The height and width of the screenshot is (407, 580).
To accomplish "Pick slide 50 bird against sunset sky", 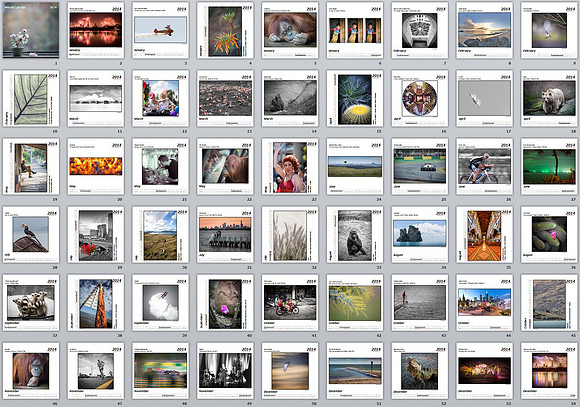I will coord(290,371).
